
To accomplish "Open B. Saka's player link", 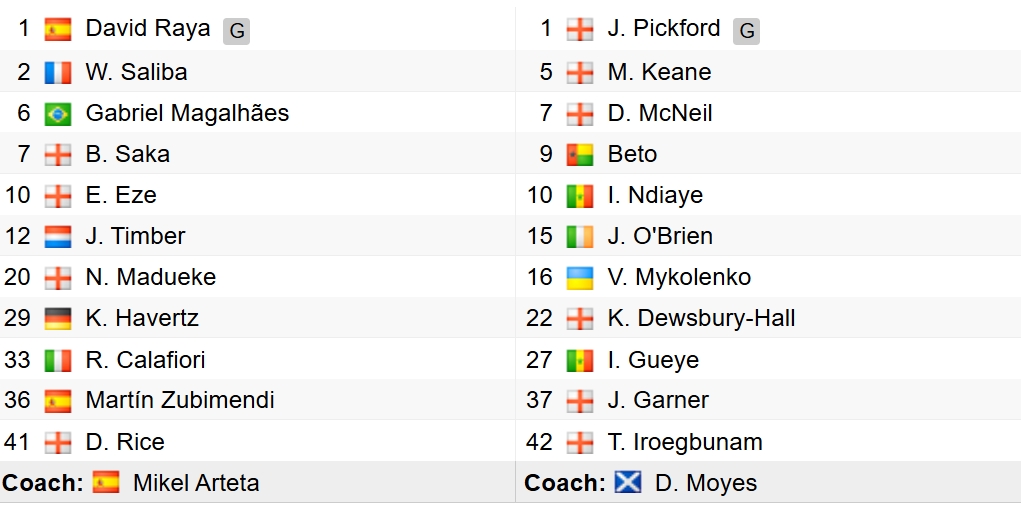I will [128, 154].
